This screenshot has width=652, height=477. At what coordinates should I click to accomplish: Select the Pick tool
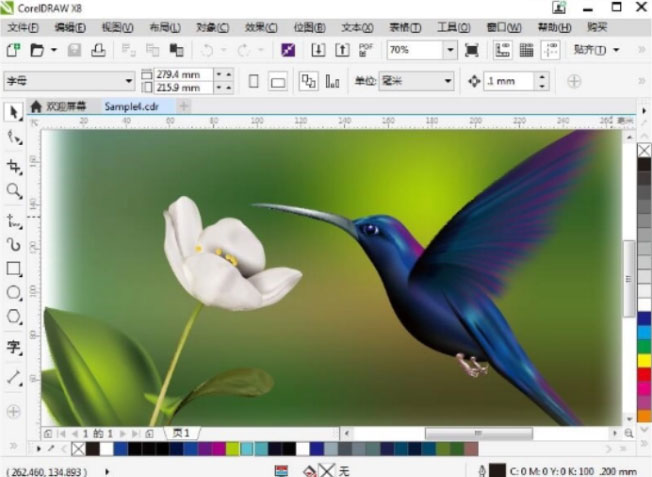[14, 113]
